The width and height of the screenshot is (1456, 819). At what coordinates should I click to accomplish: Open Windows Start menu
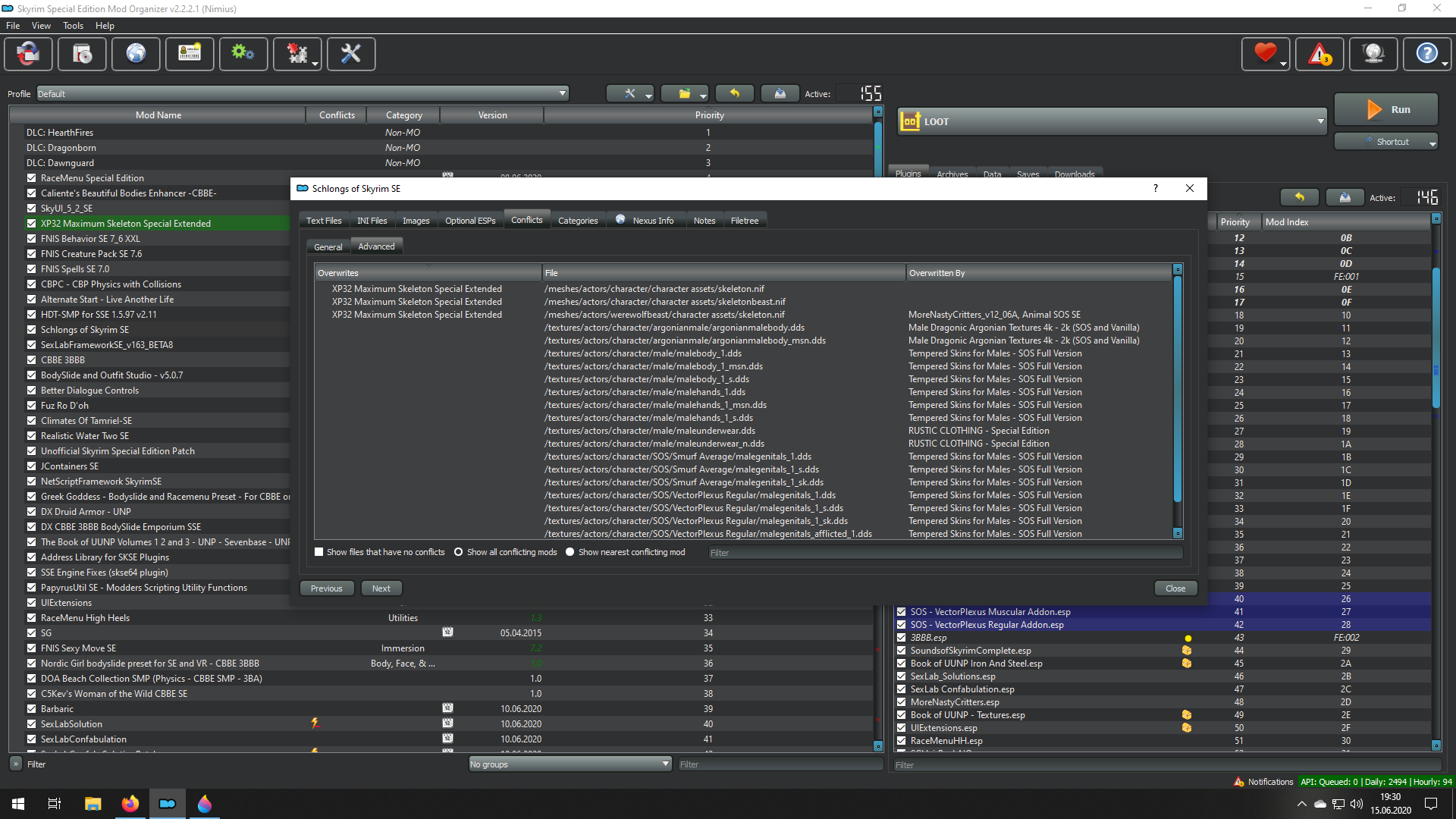click(x=18, y=804)
